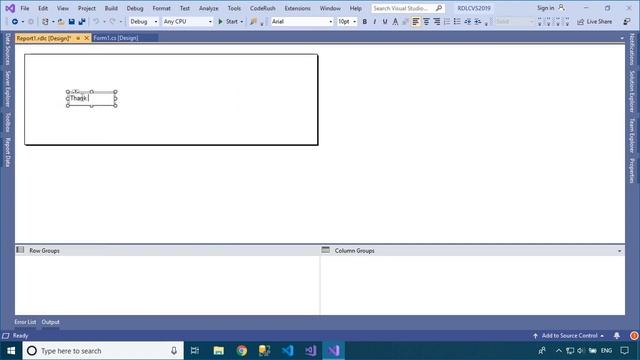
Task: Open the Windows Start menu
Action: point(11,351)
